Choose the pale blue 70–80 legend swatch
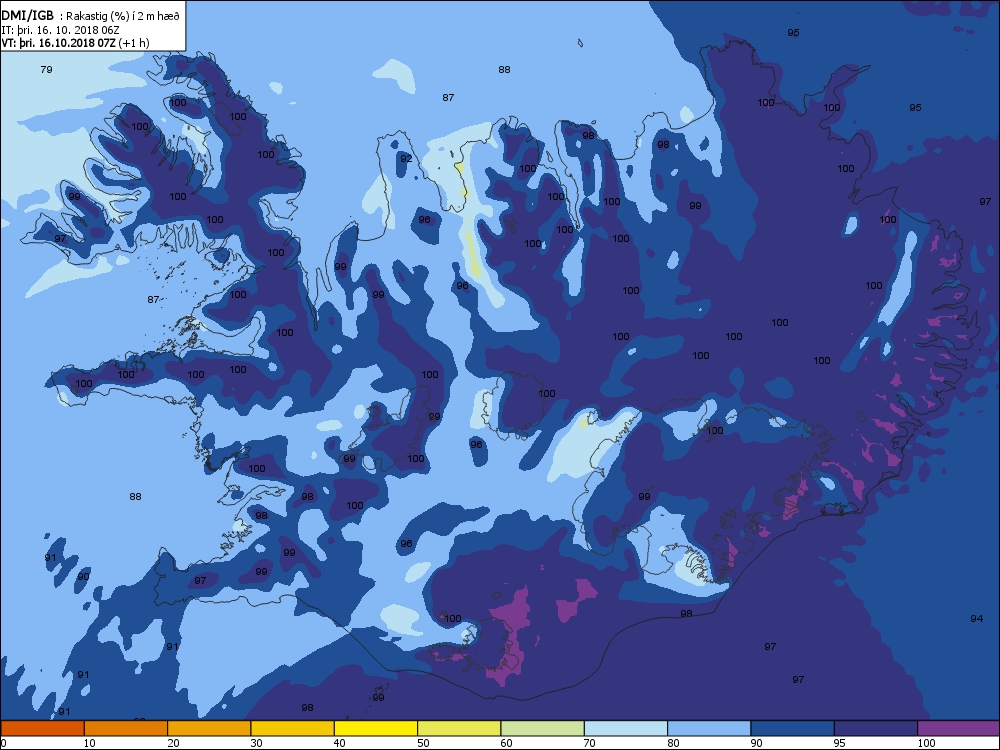Image resolution: width=1000 pixels, height=750 pixels. pos(626,728)
